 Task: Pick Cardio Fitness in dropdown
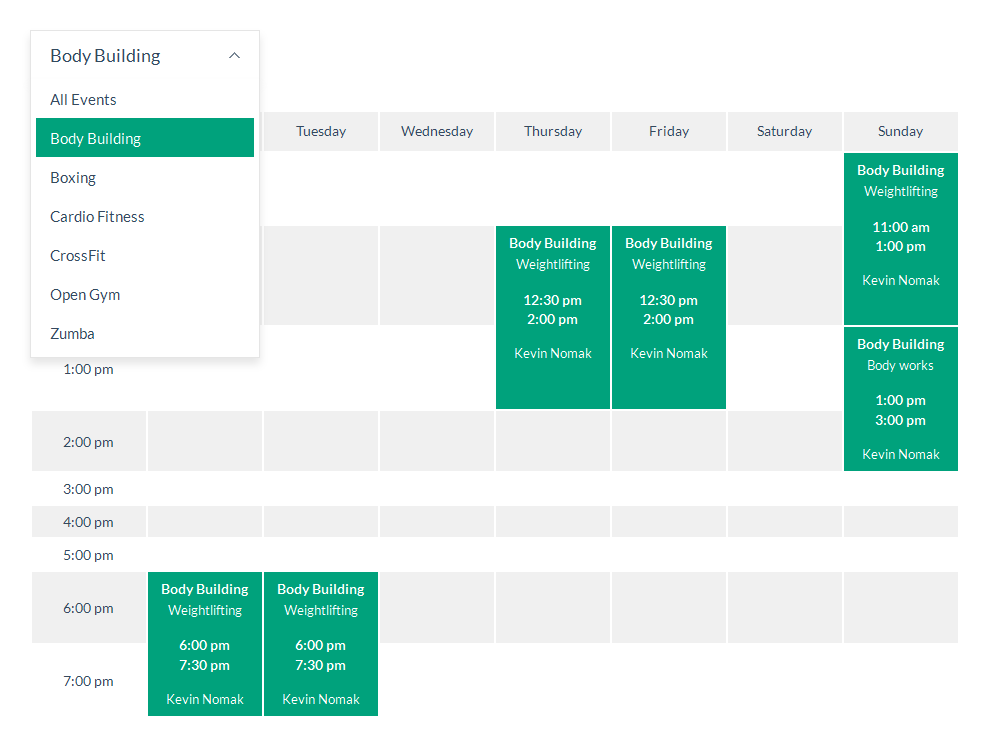(x=97, y=217)
